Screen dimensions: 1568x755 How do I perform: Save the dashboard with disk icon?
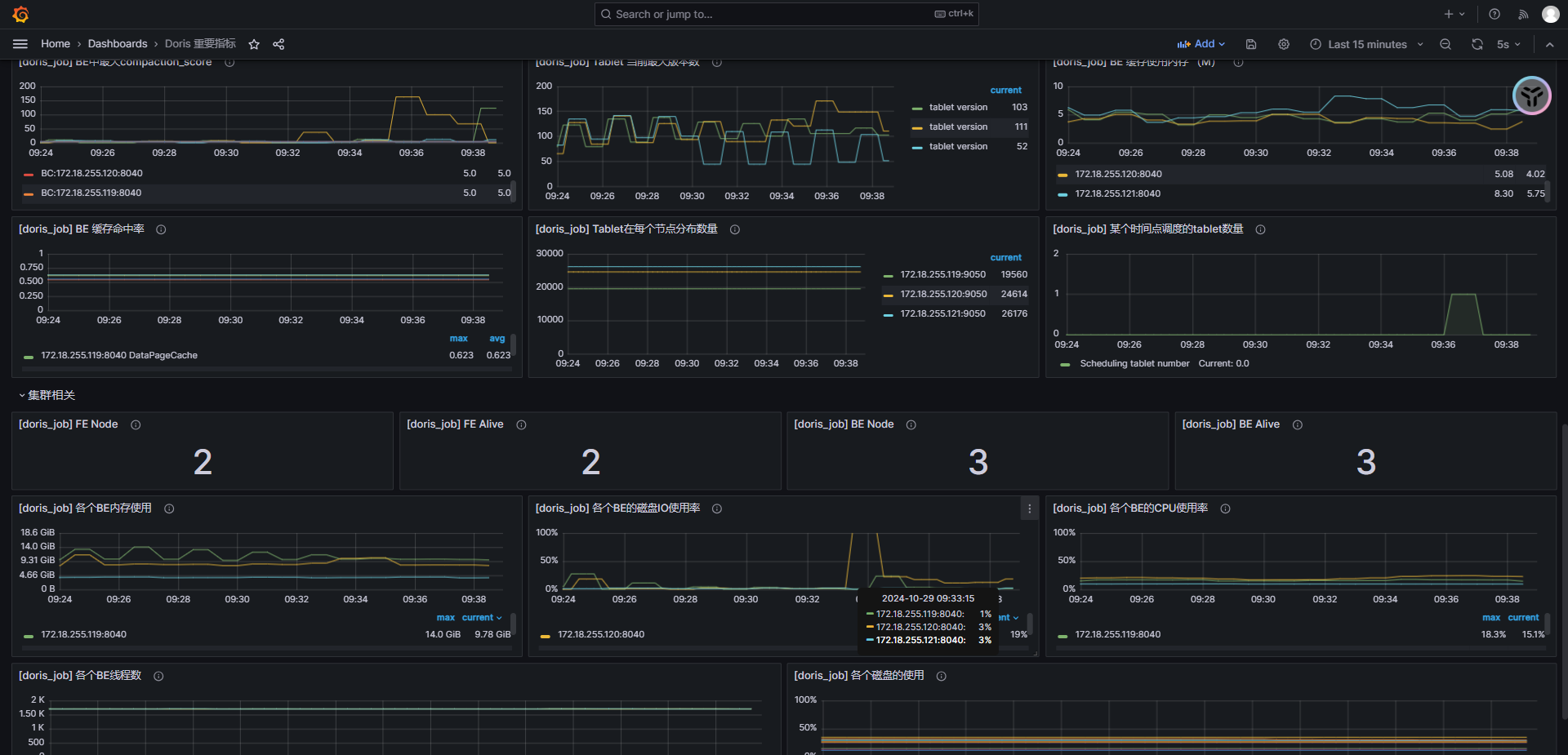tap(1251, 44)
